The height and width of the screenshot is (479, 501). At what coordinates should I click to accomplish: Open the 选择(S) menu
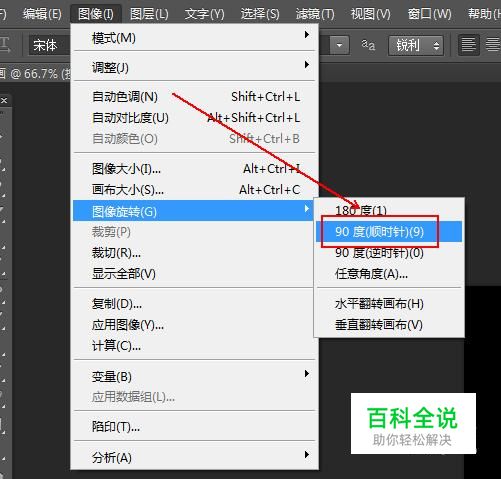click(x=260, y=14)
